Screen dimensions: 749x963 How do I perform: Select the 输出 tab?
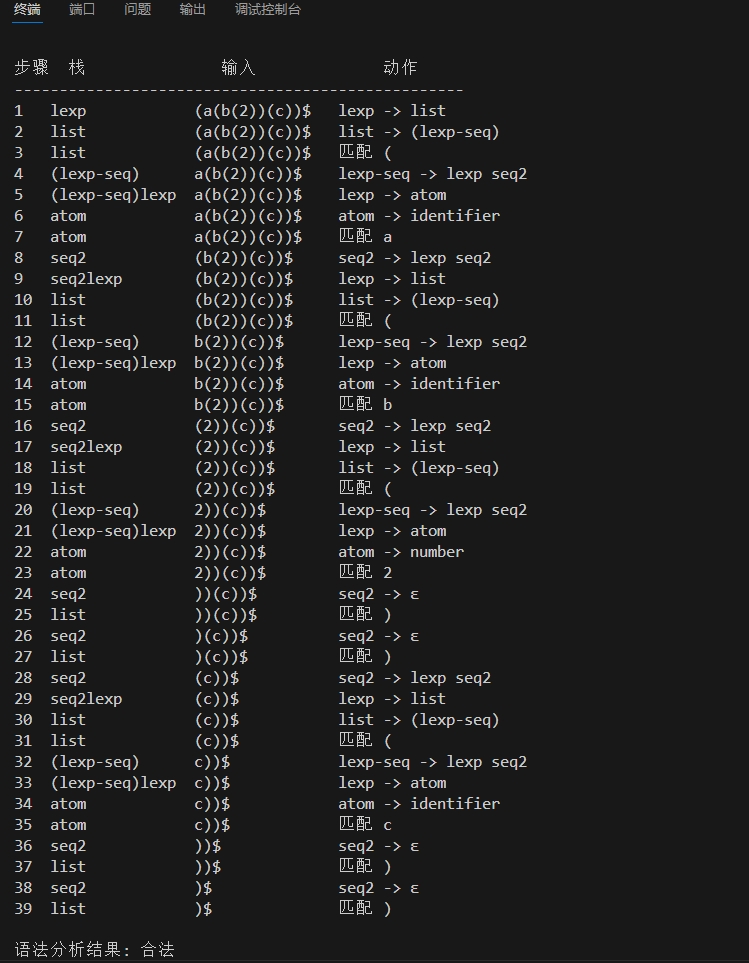[x=192, y=10]
